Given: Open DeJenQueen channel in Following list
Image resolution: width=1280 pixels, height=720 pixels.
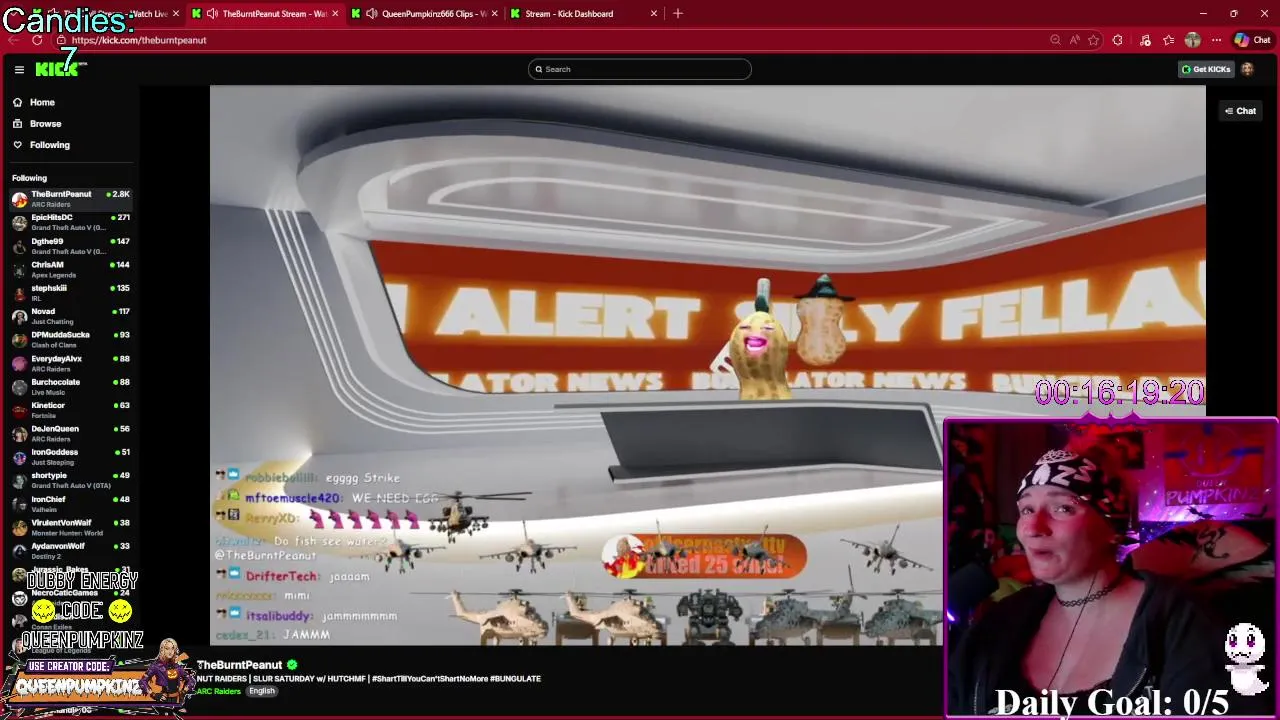Looking at the screenshot, I should 70,433.
